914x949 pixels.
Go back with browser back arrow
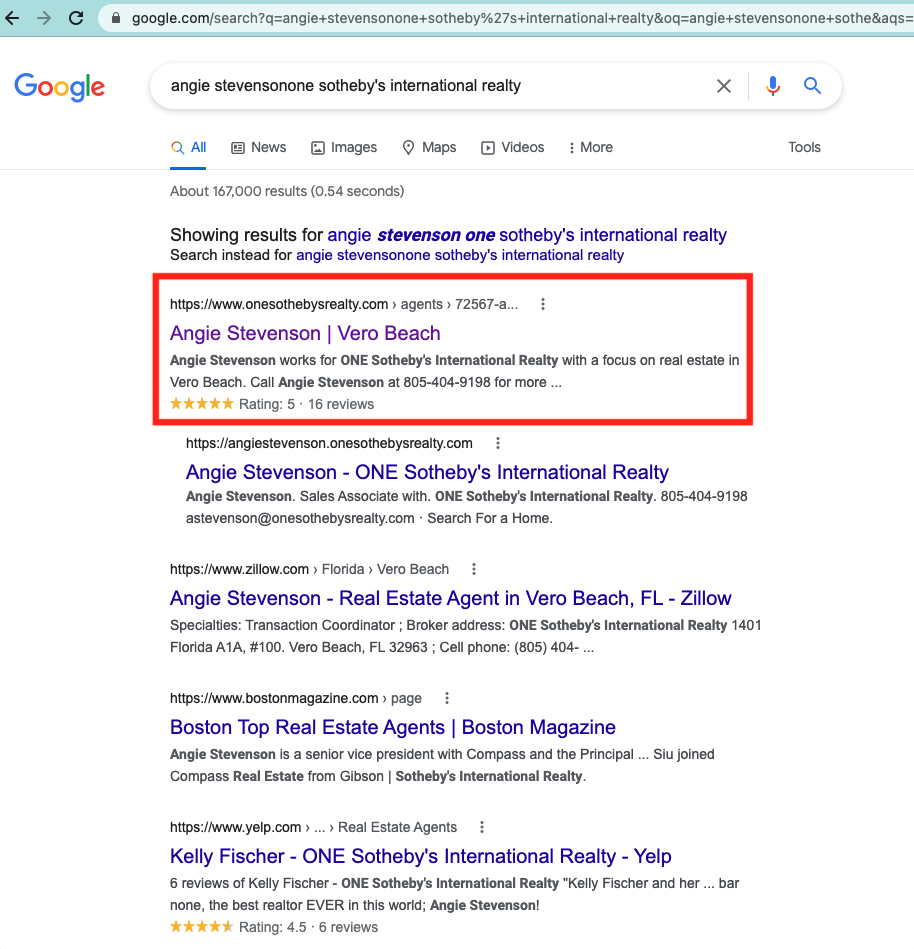pos(12,18)
